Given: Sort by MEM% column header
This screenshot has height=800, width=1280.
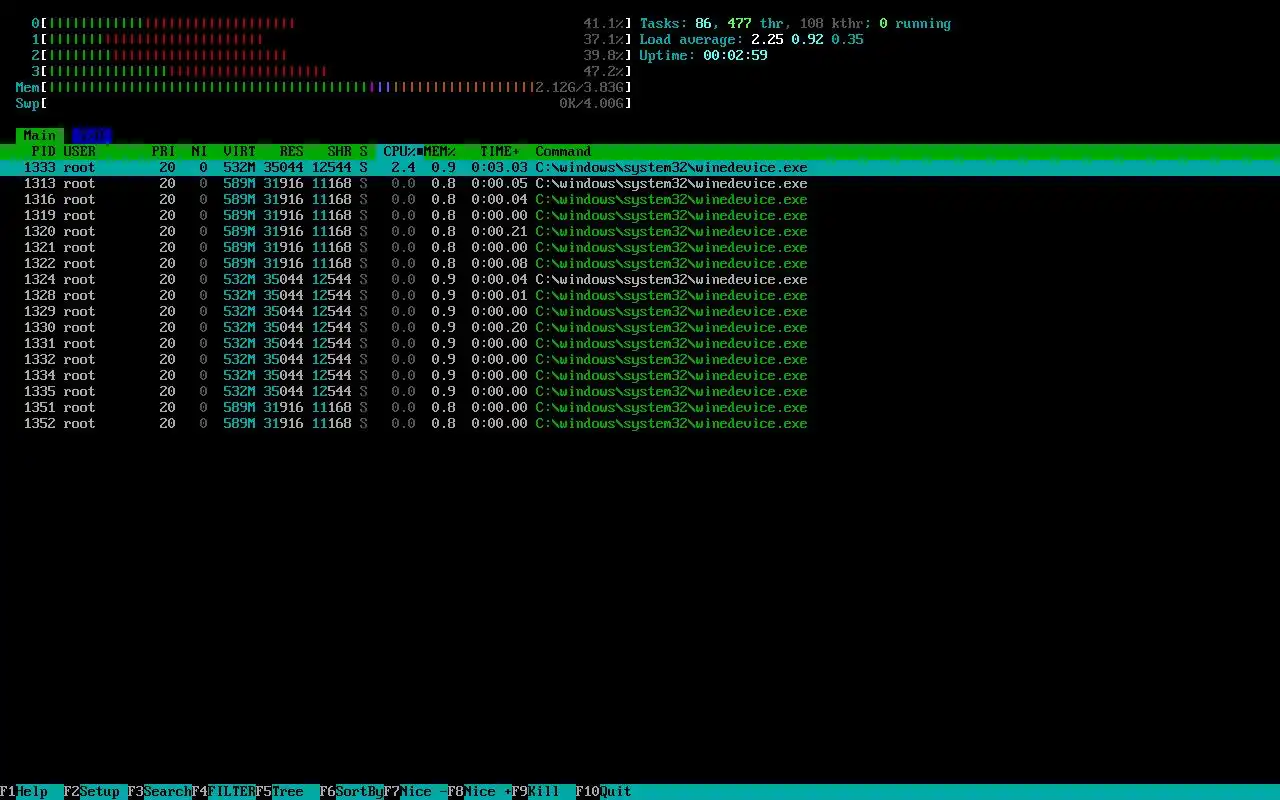Looking at the screenshot, I should pos(440,151).
